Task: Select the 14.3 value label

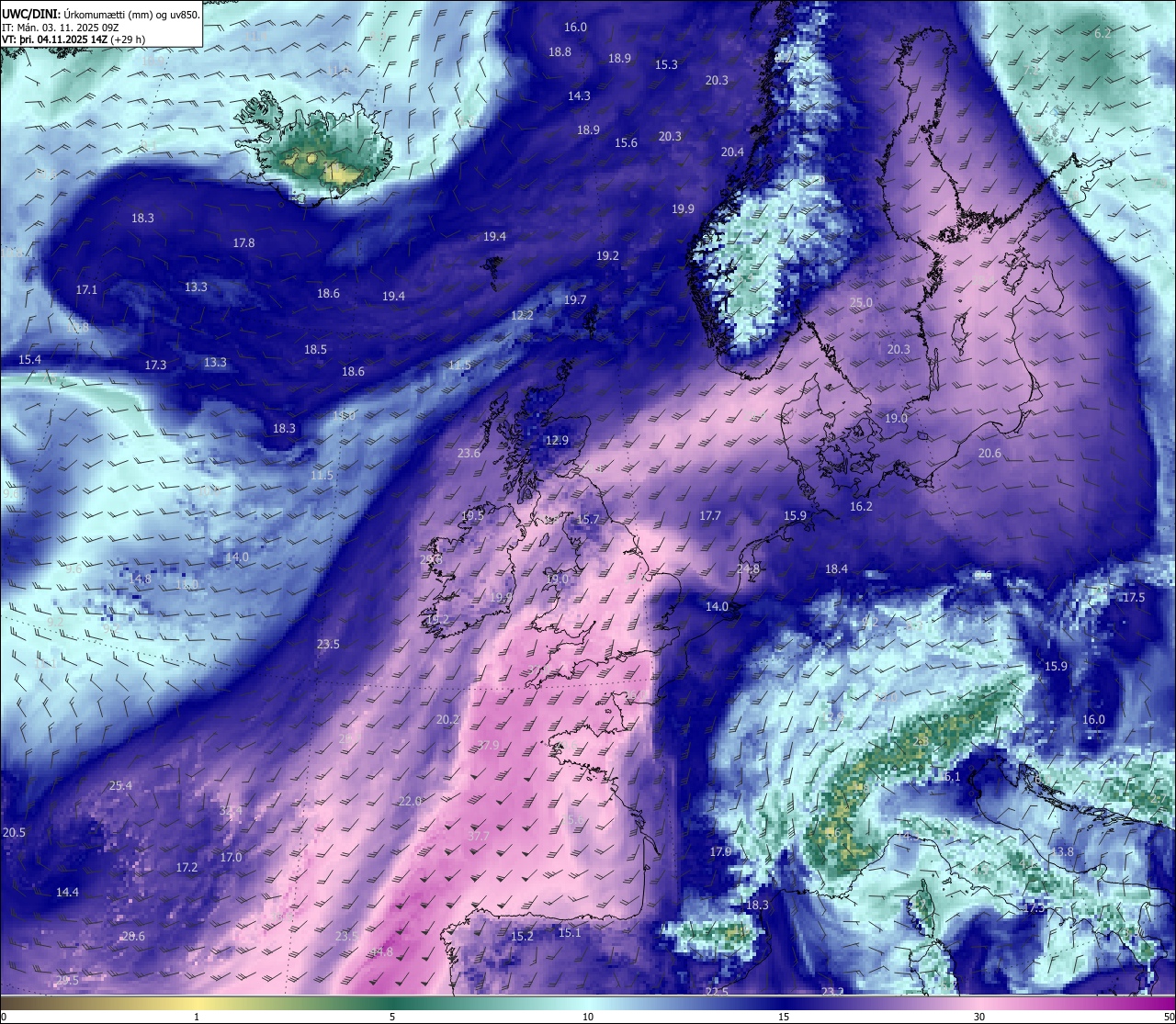Action: click(579, 96)
